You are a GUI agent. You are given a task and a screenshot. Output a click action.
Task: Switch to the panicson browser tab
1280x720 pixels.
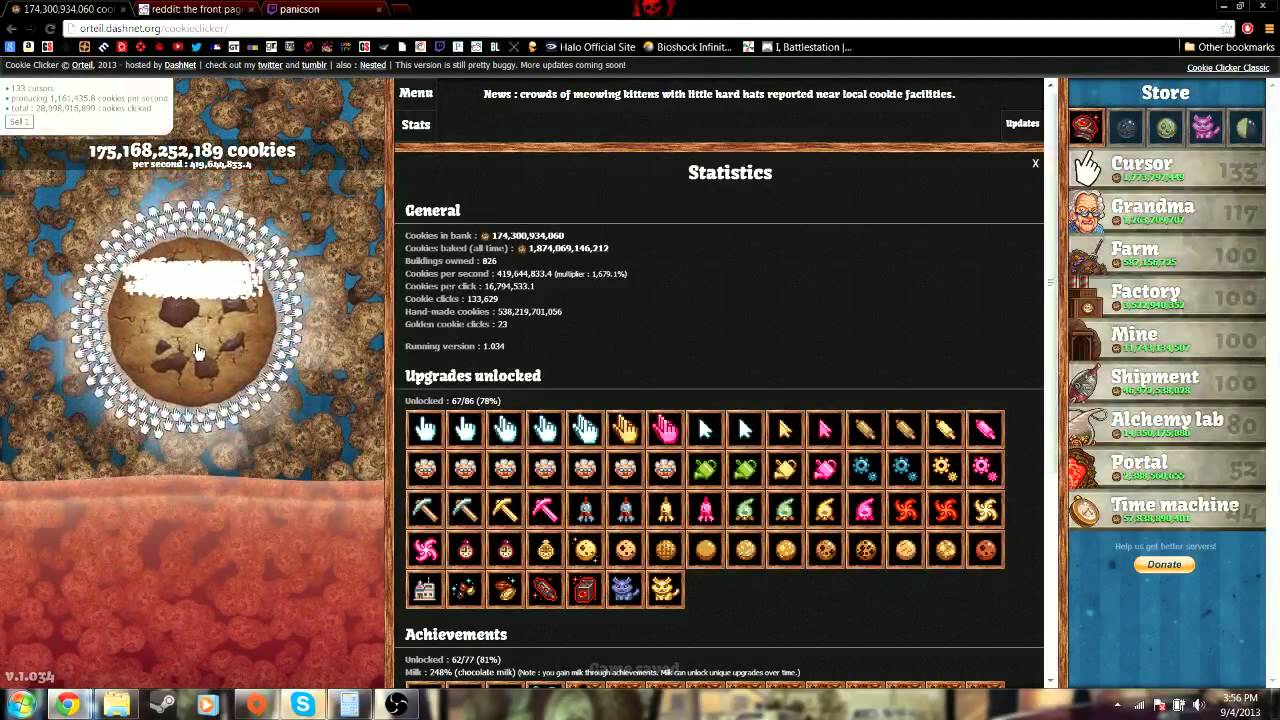[327, 9]
